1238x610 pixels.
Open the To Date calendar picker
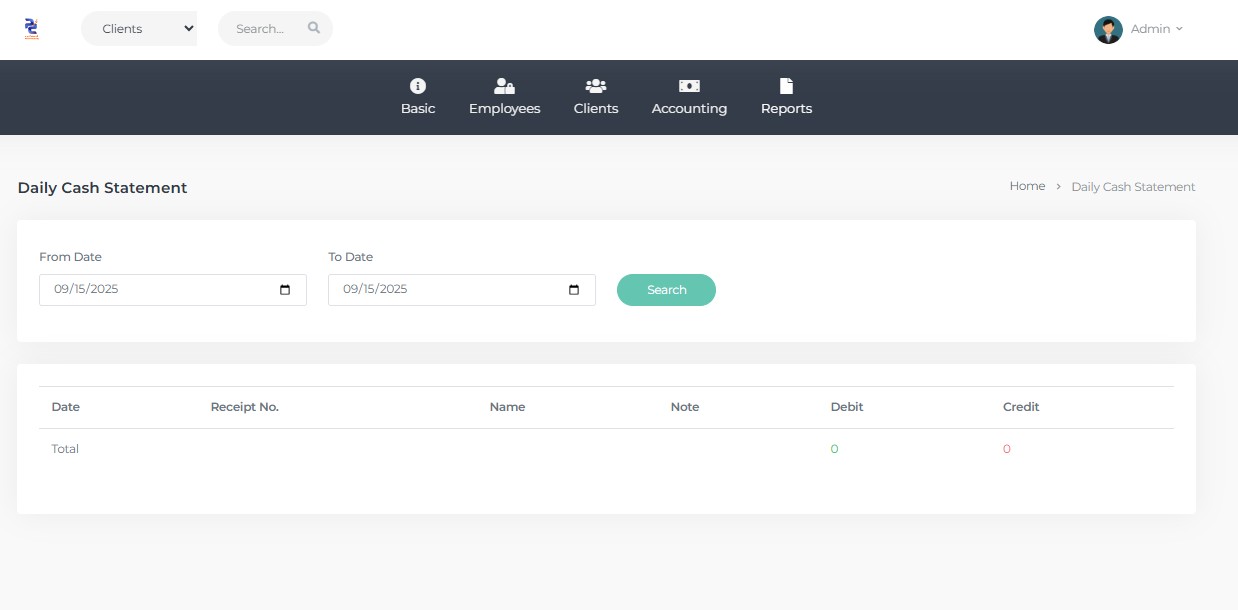tap(572, 289)
